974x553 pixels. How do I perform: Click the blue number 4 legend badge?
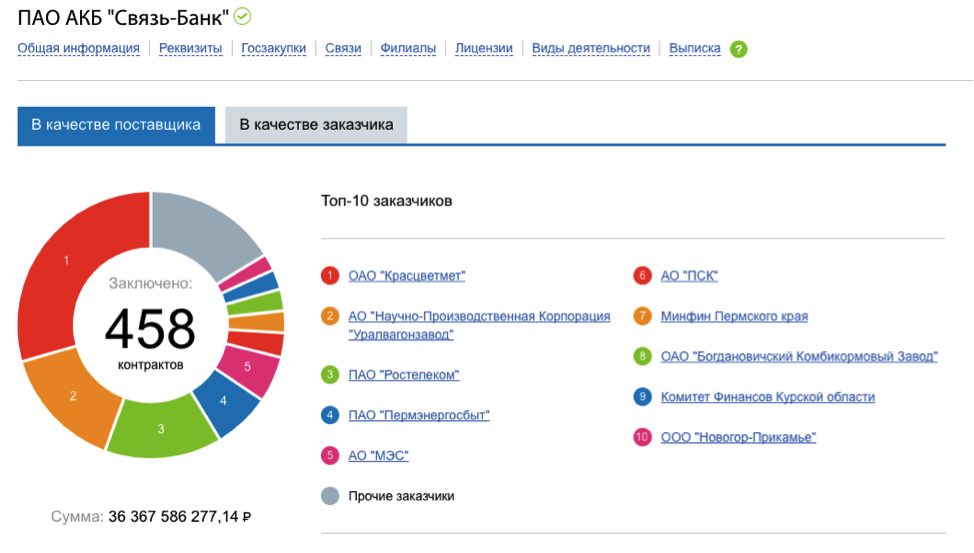click(x=330, y=415)
